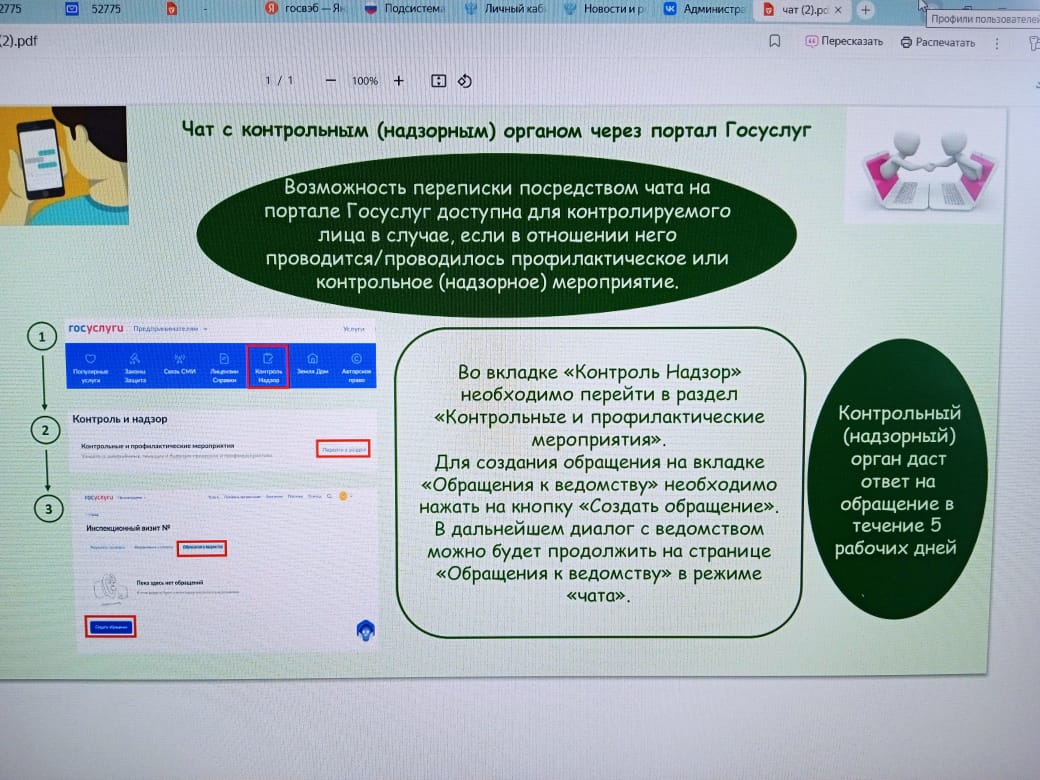Screen dimensions: 1040x780
Task: Click the 1 / 1 page indicator
Action: click(x=279, y=80)
